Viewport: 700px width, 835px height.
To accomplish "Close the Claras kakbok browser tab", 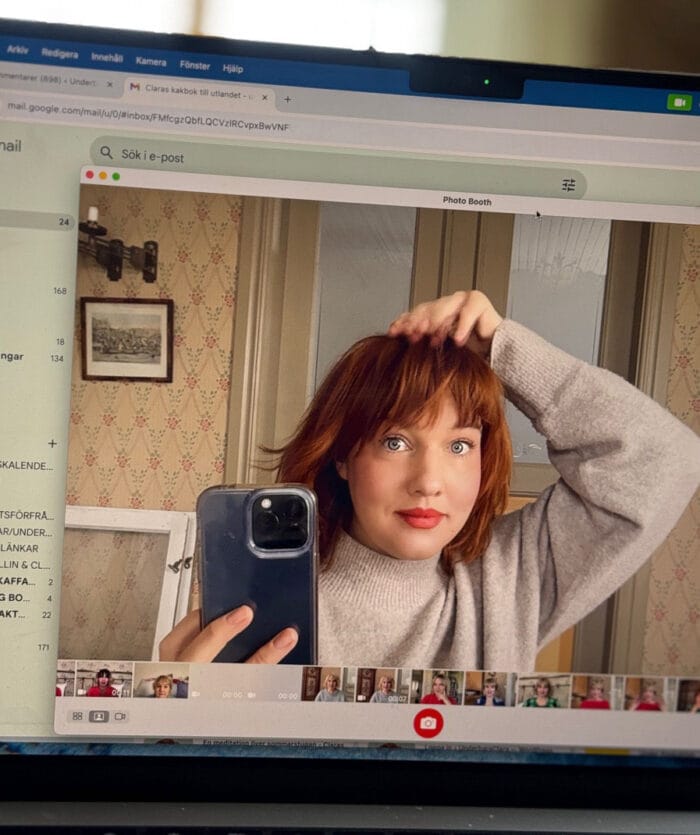I will 265,98.
